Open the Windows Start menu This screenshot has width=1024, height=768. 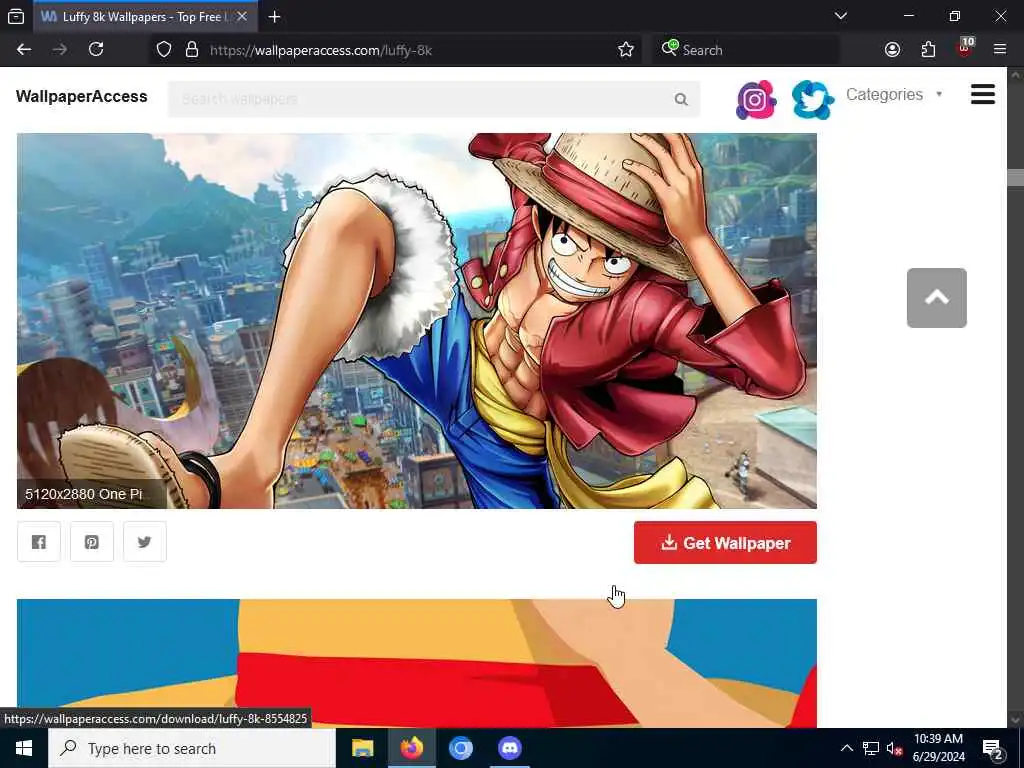[24, 748]
